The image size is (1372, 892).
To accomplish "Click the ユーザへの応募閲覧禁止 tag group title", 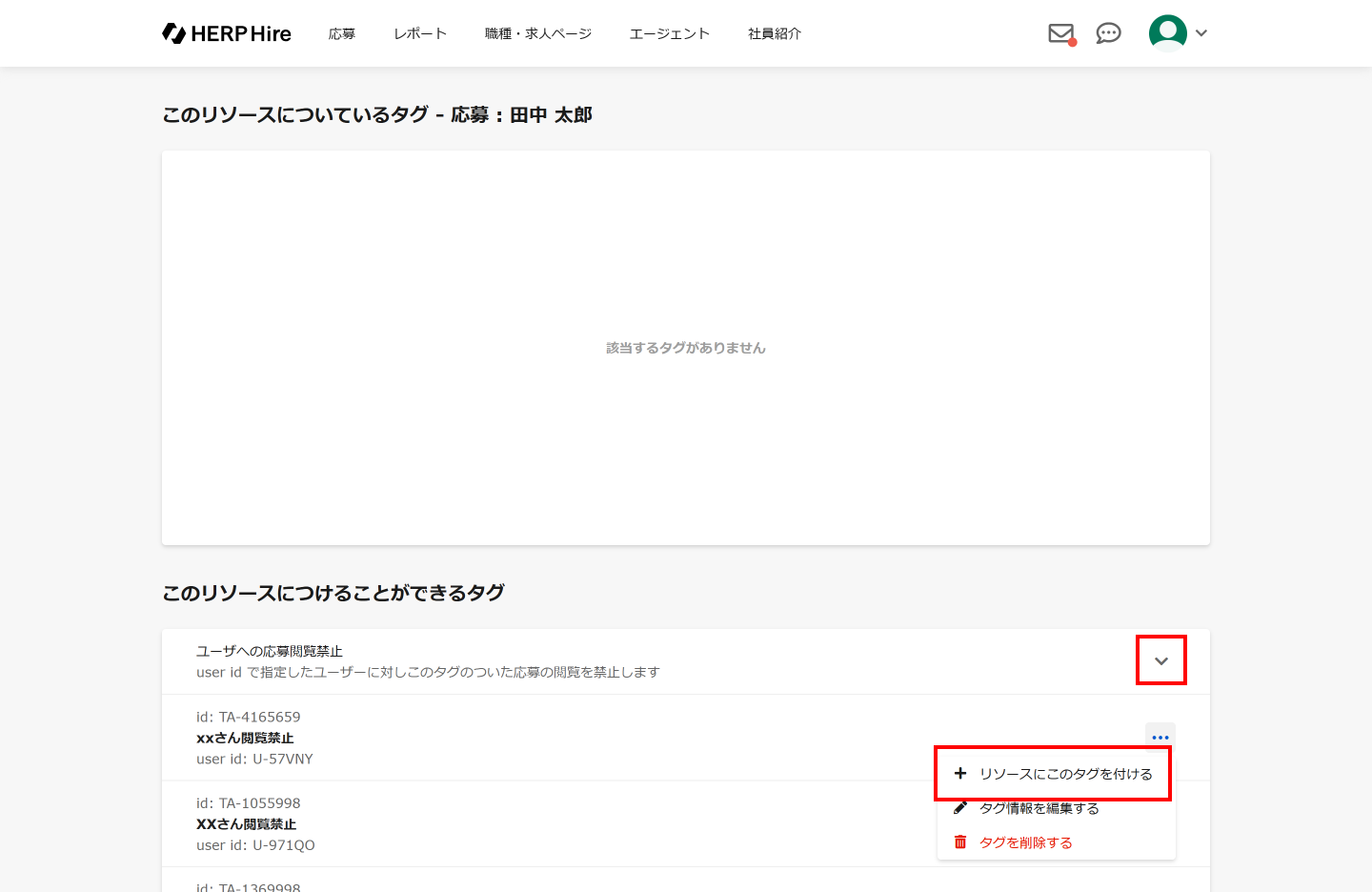I will click(x=270, y=651).
